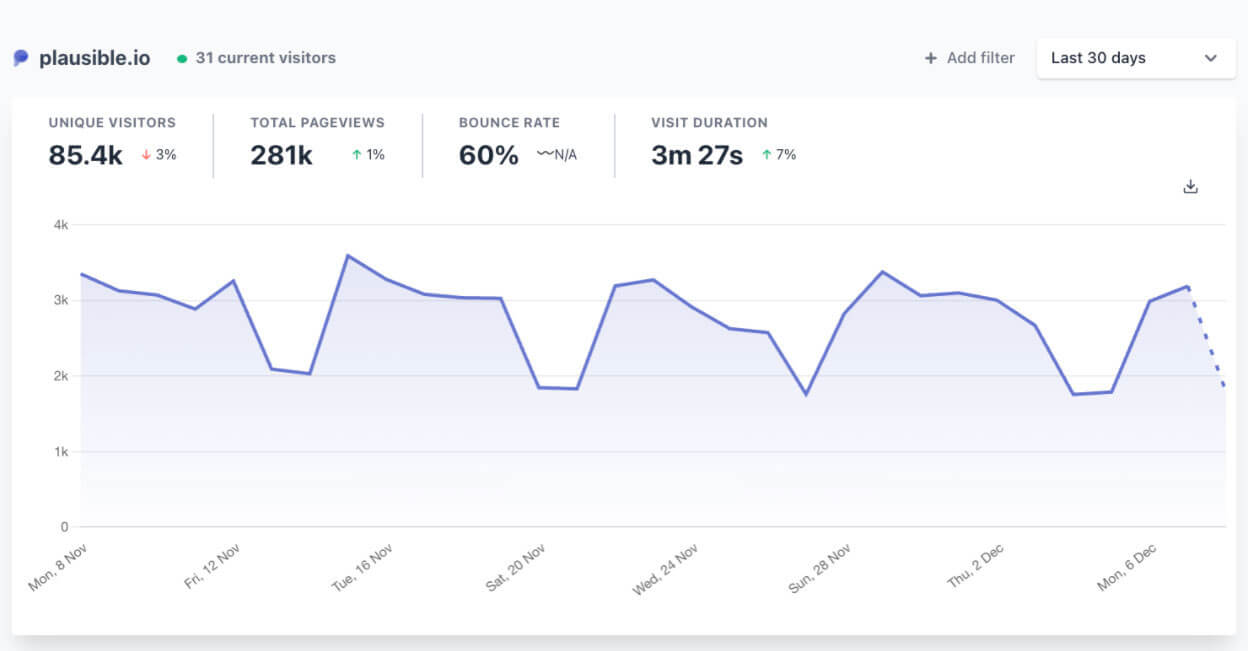Screen dimensions: 1252x651
Task: Toggle the Visit Duration metric view
Action: 707,138
